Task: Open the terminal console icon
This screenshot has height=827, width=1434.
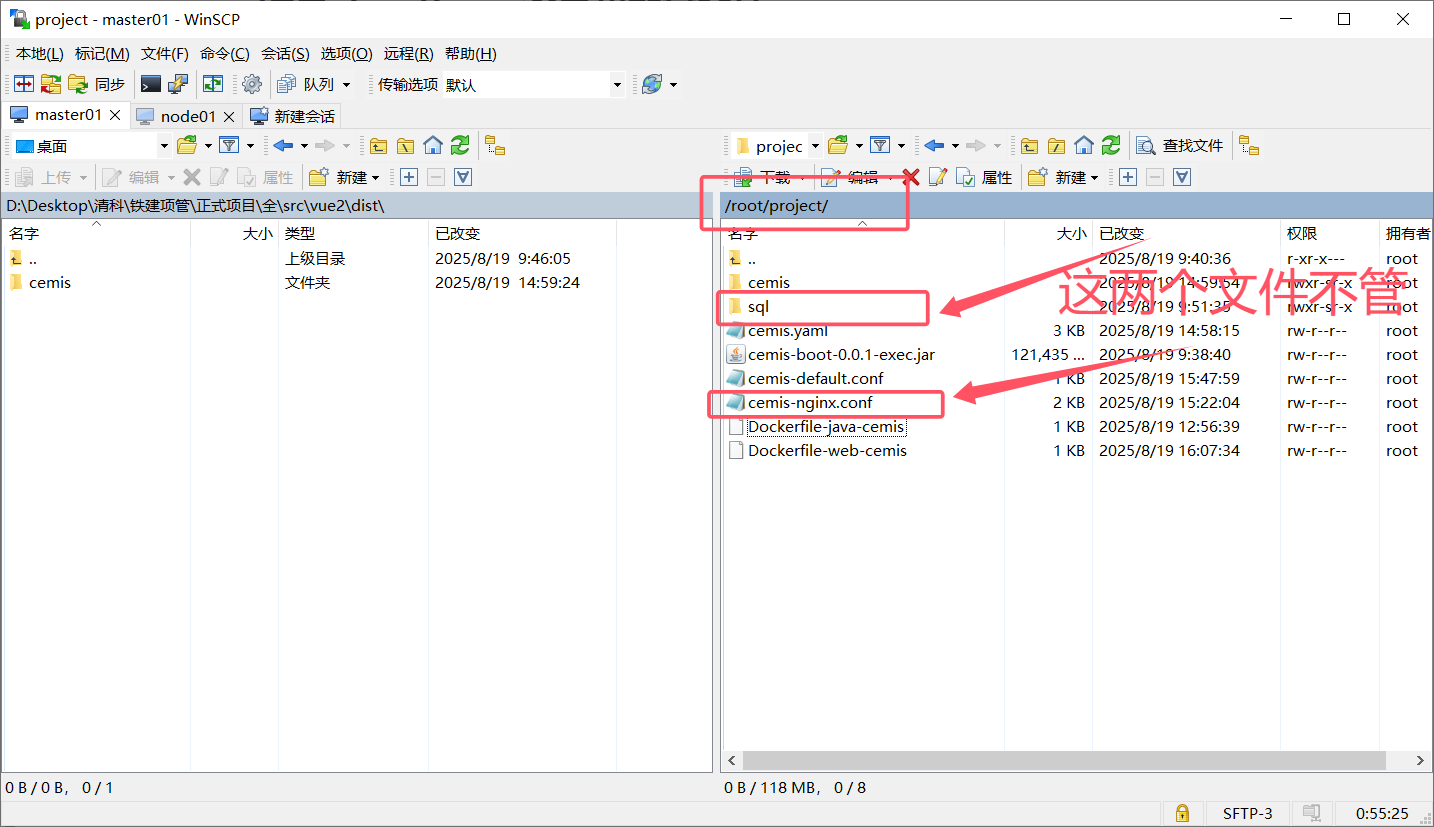Action: pyautogui.click(x=151, y=85)
